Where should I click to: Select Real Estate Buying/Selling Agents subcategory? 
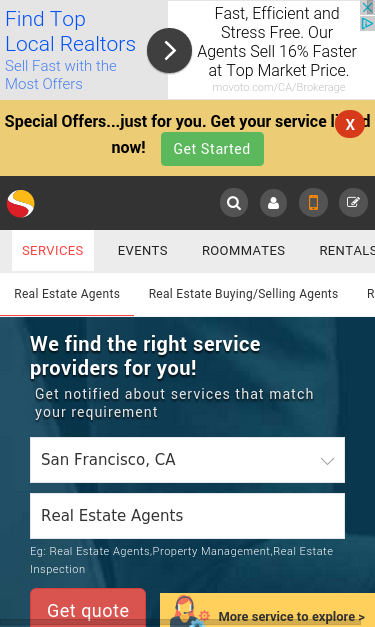click(x=243, y=294)
